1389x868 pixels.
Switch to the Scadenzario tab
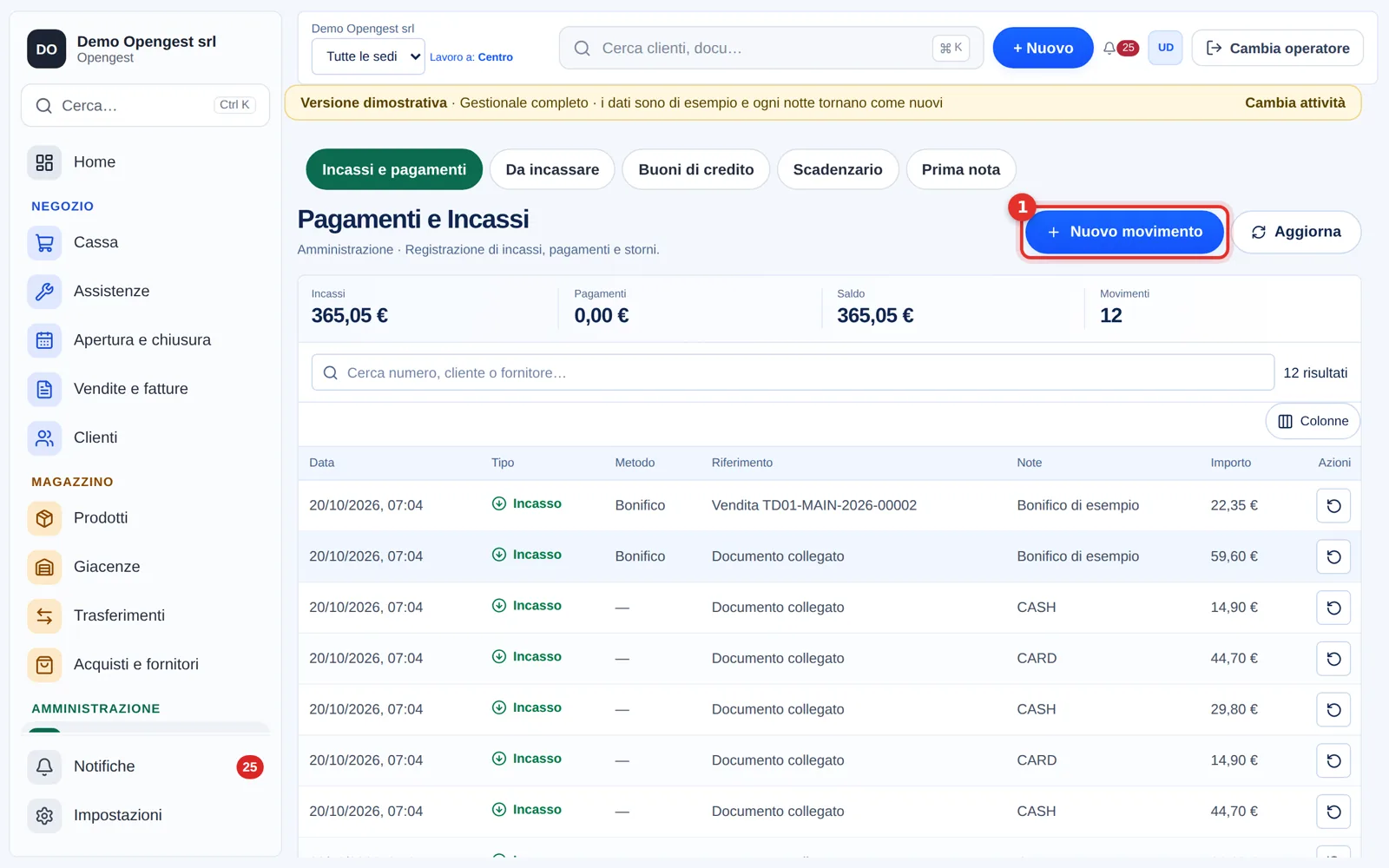pos(838,169)
